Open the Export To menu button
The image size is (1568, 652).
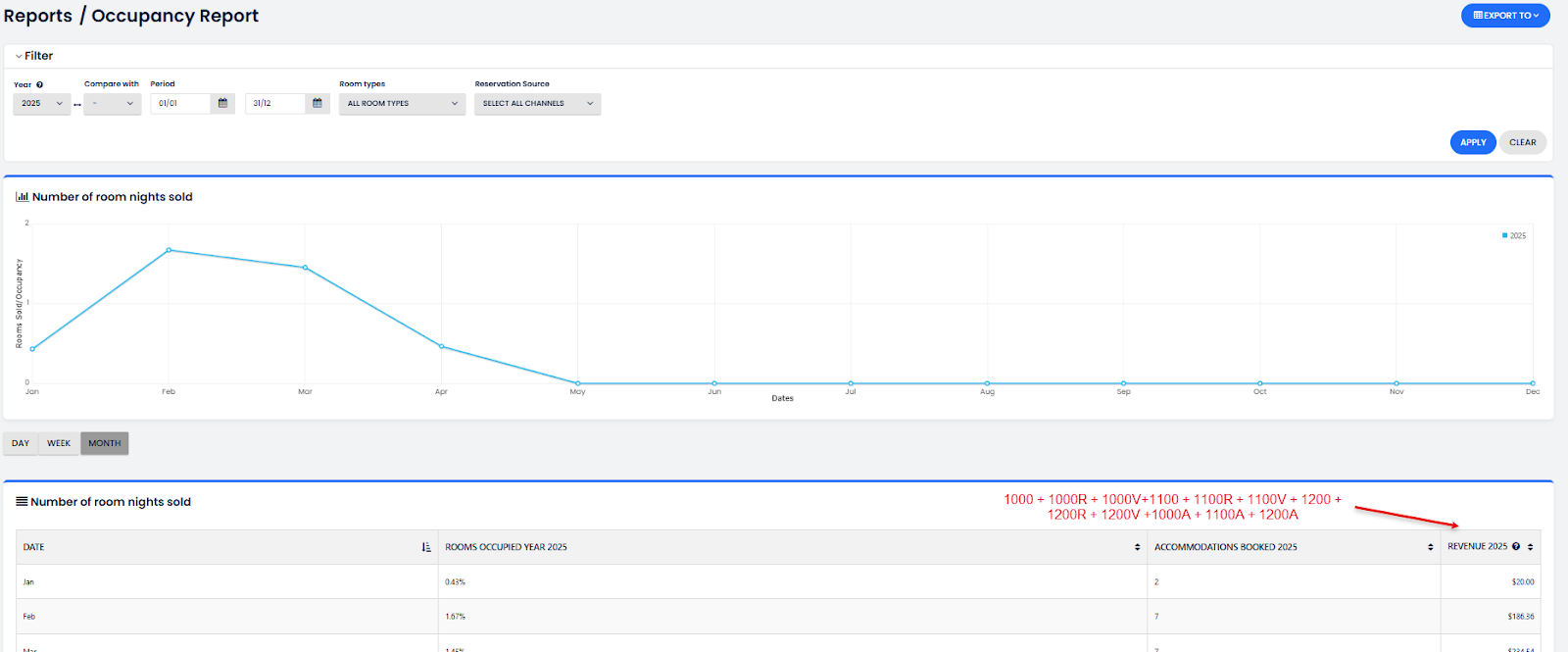point(1505,16)
